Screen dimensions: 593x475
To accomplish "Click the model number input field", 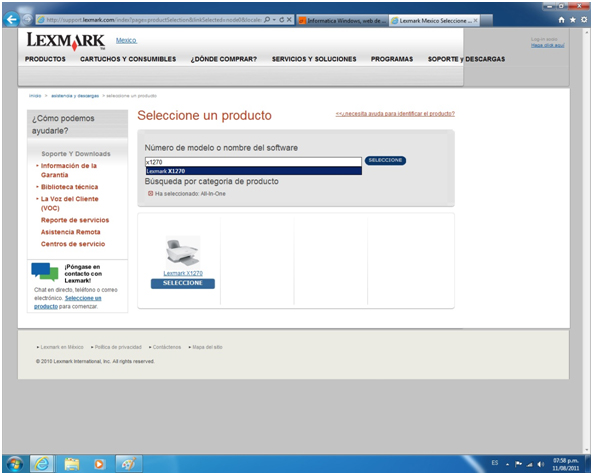I will pos(253,162).
